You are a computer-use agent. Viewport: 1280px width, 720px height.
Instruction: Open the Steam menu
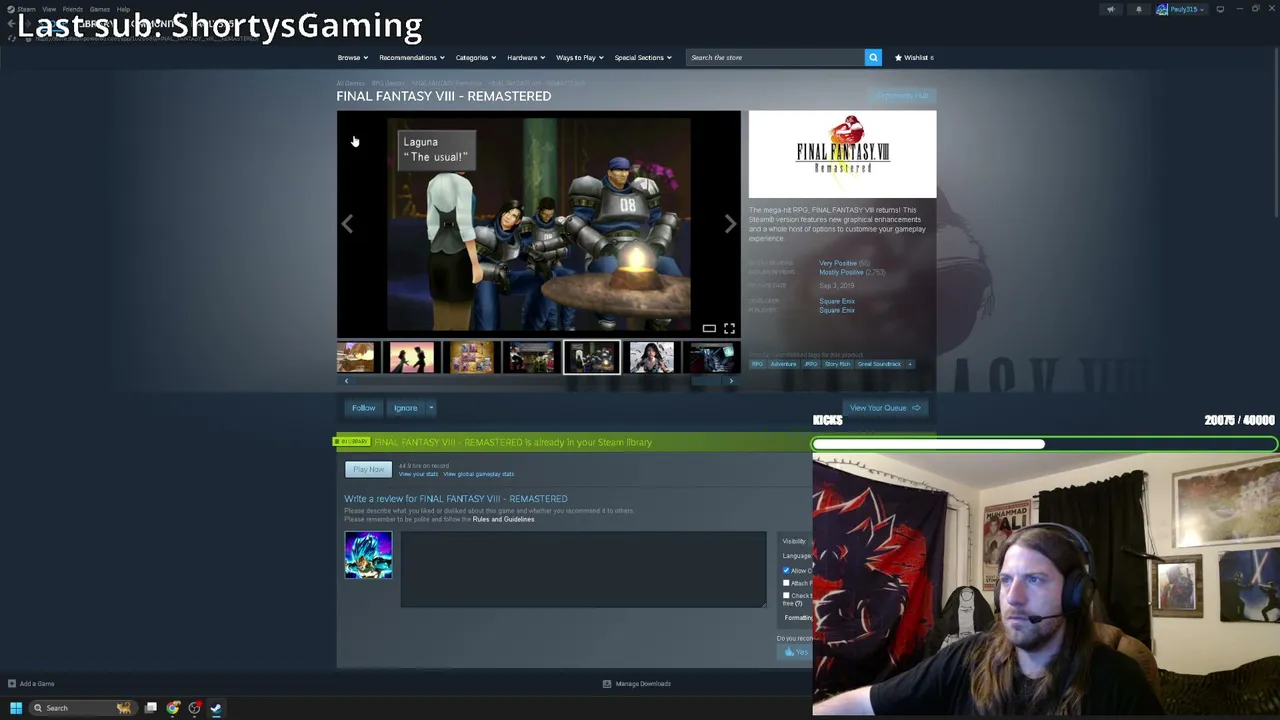point(26,10)
